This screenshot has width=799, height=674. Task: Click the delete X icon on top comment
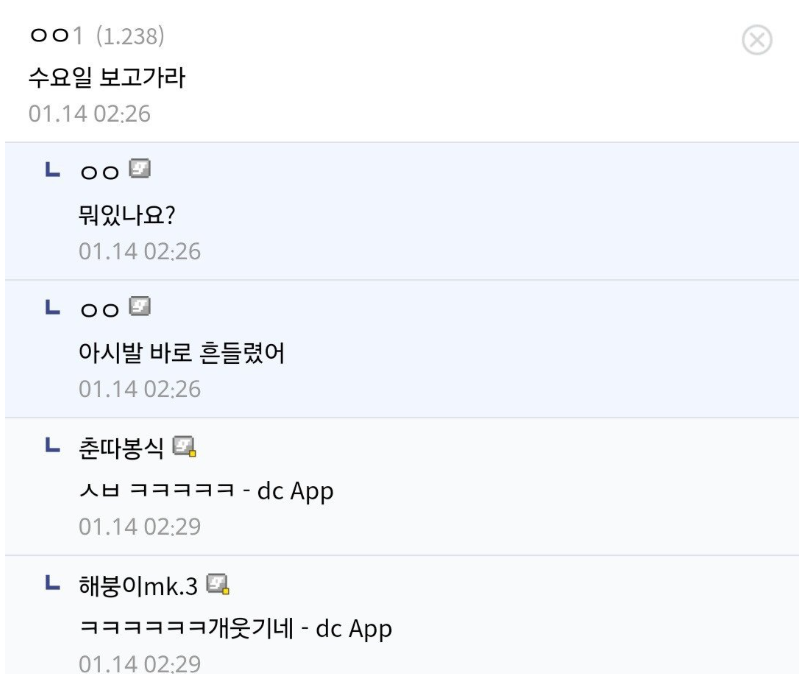757,41
